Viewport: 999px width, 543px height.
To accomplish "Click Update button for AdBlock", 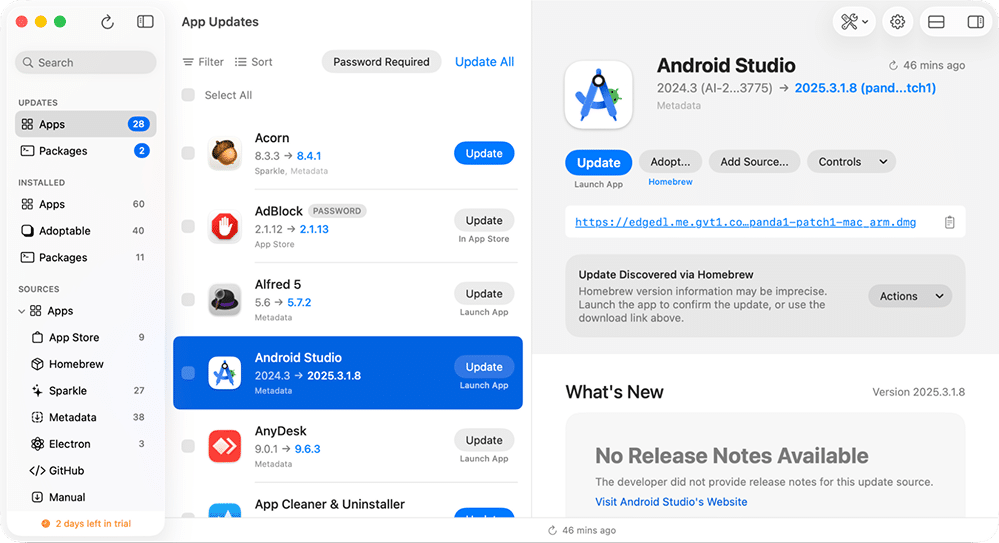I will pyautogui.click(x=484, y=221).
